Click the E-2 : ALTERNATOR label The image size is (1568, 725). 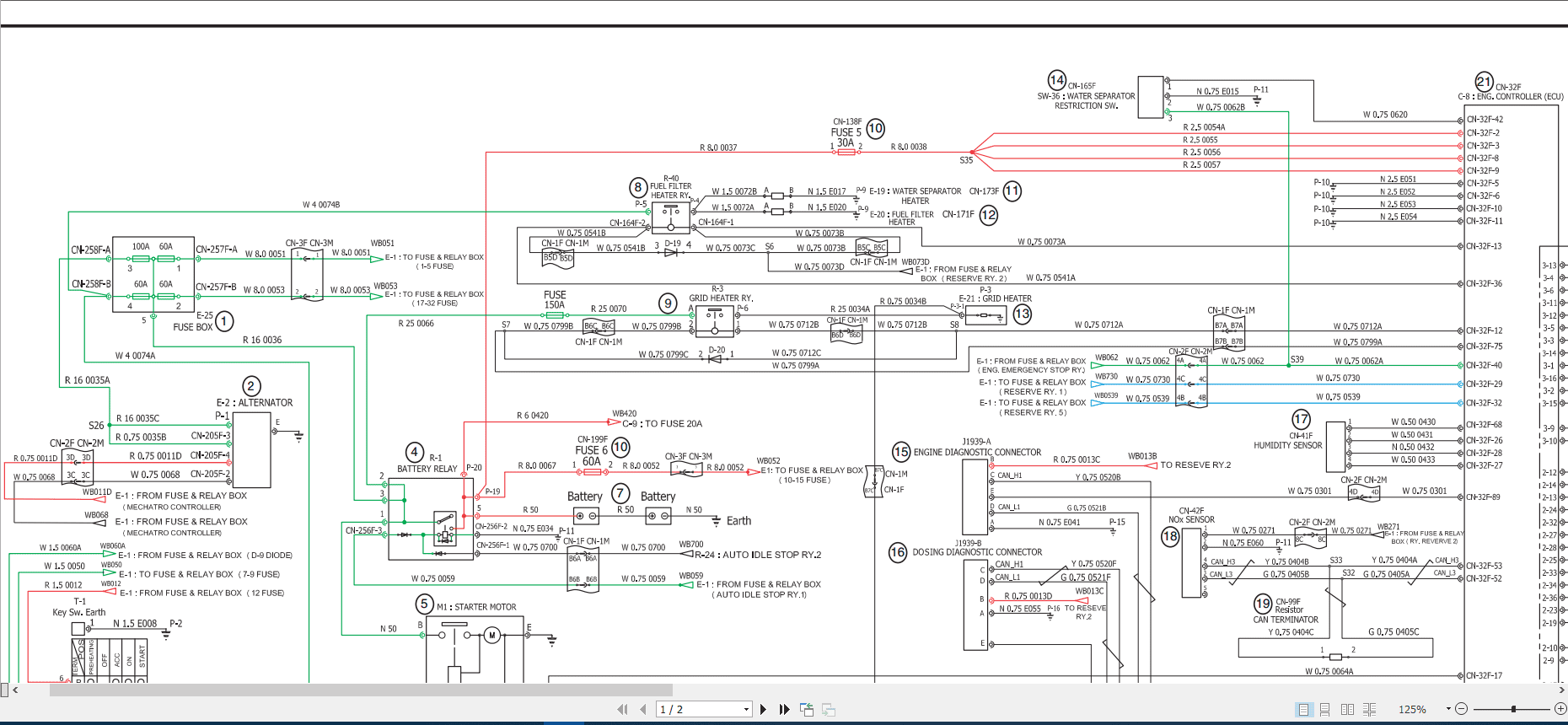point(255,403)
